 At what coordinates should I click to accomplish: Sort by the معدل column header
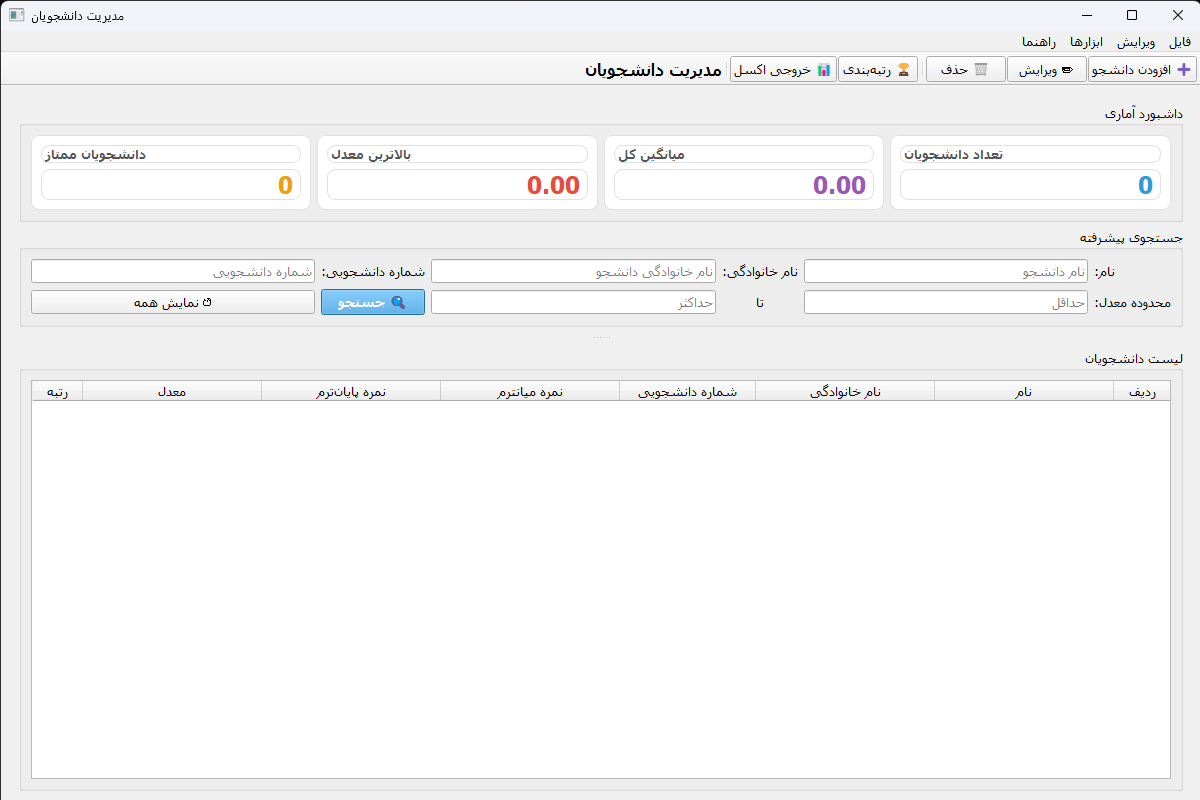[x=172, y=392]
